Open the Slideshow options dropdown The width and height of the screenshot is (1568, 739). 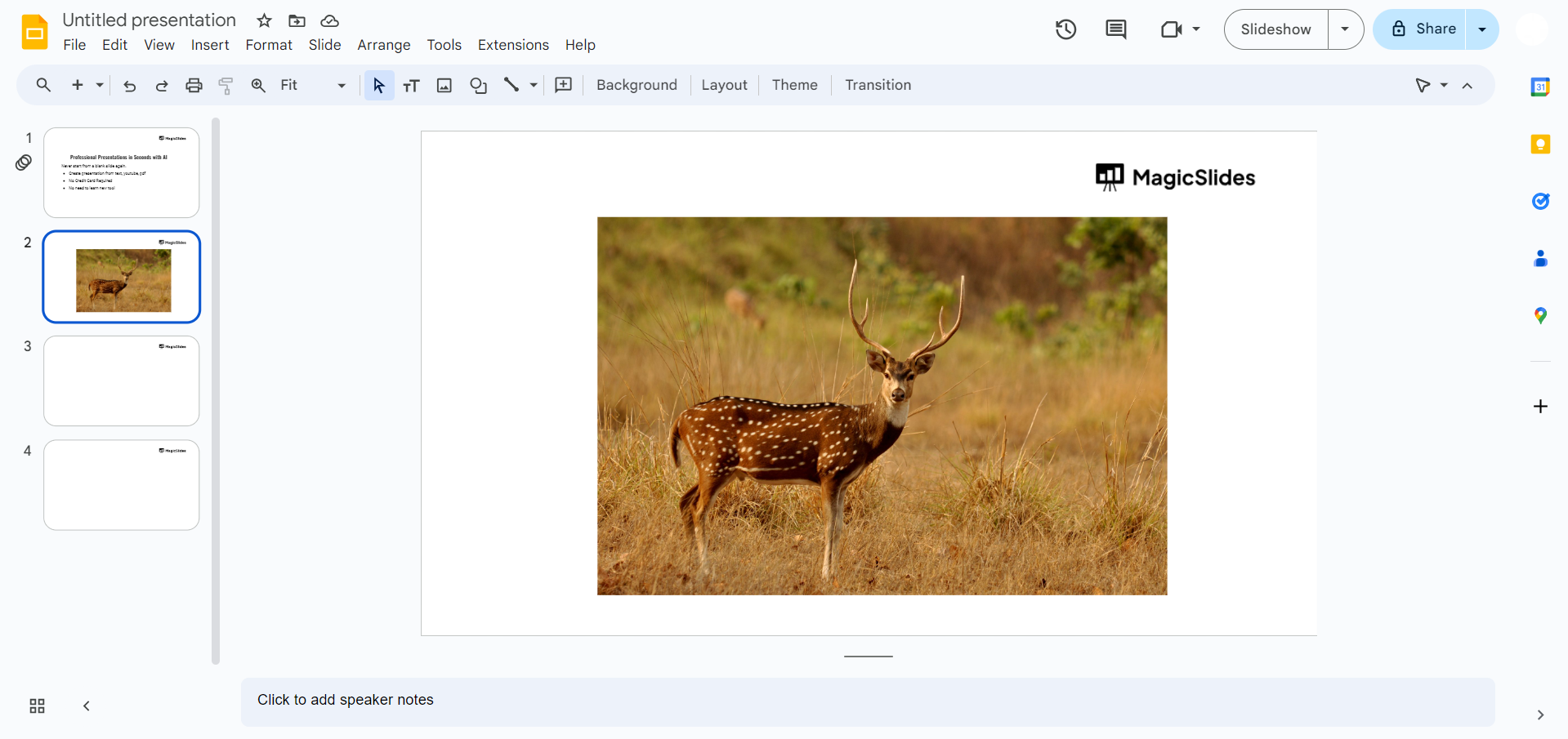(1344, 29)
